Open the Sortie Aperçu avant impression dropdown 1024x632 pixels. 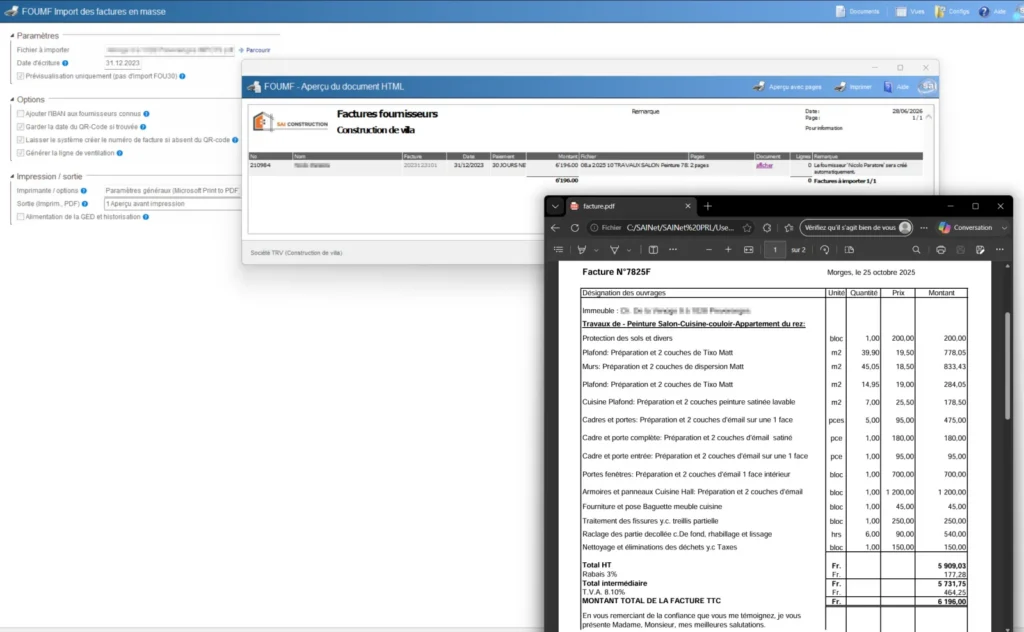pos(173,204)
